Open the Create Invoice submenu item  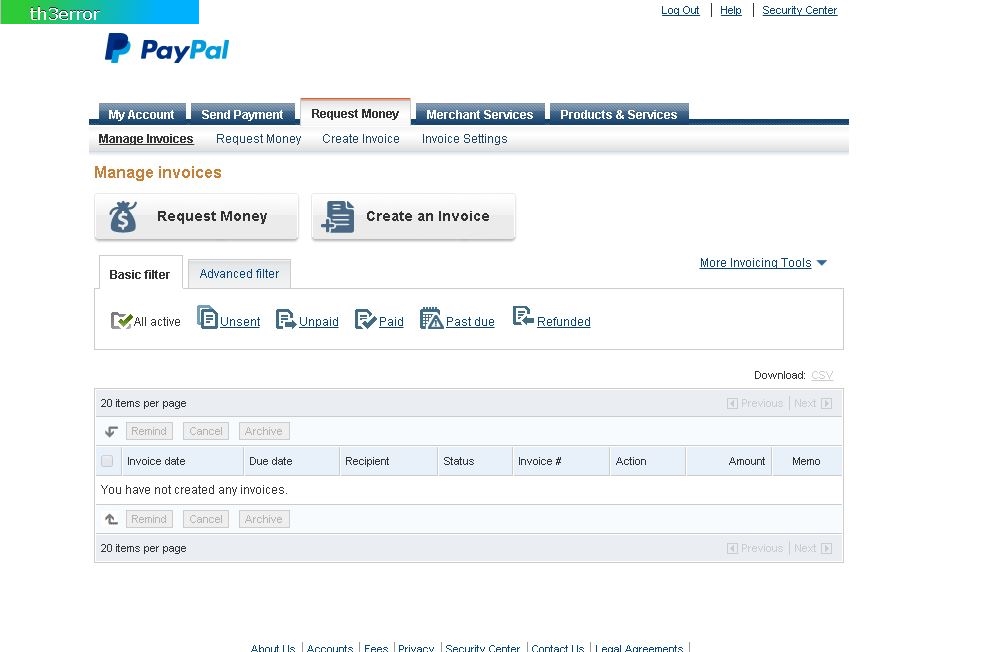point(361,139)
